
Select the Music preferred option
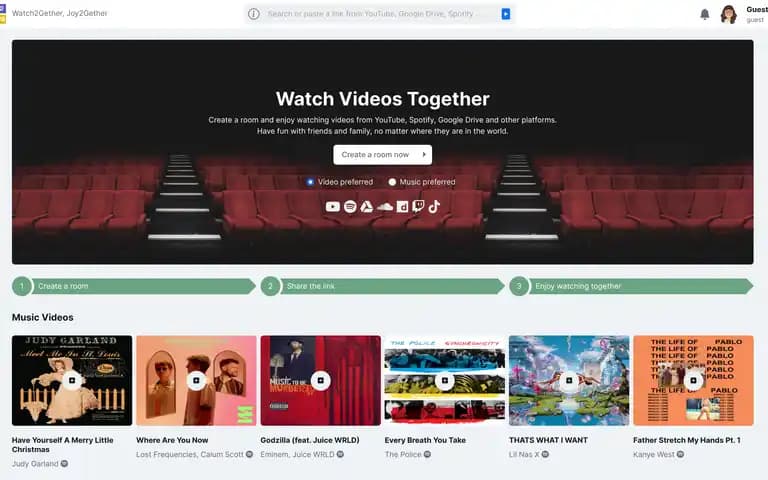pos(392,182)
